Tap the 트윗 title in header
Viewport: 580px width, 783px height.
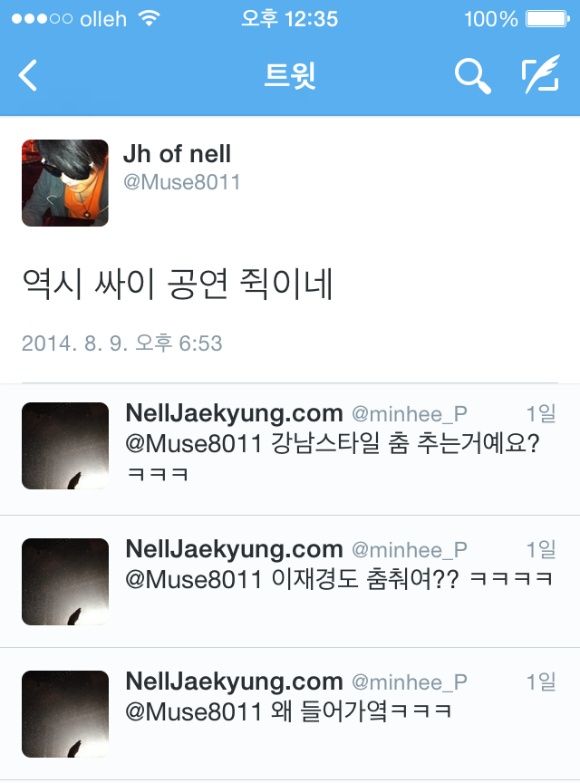tap(290, 75)
